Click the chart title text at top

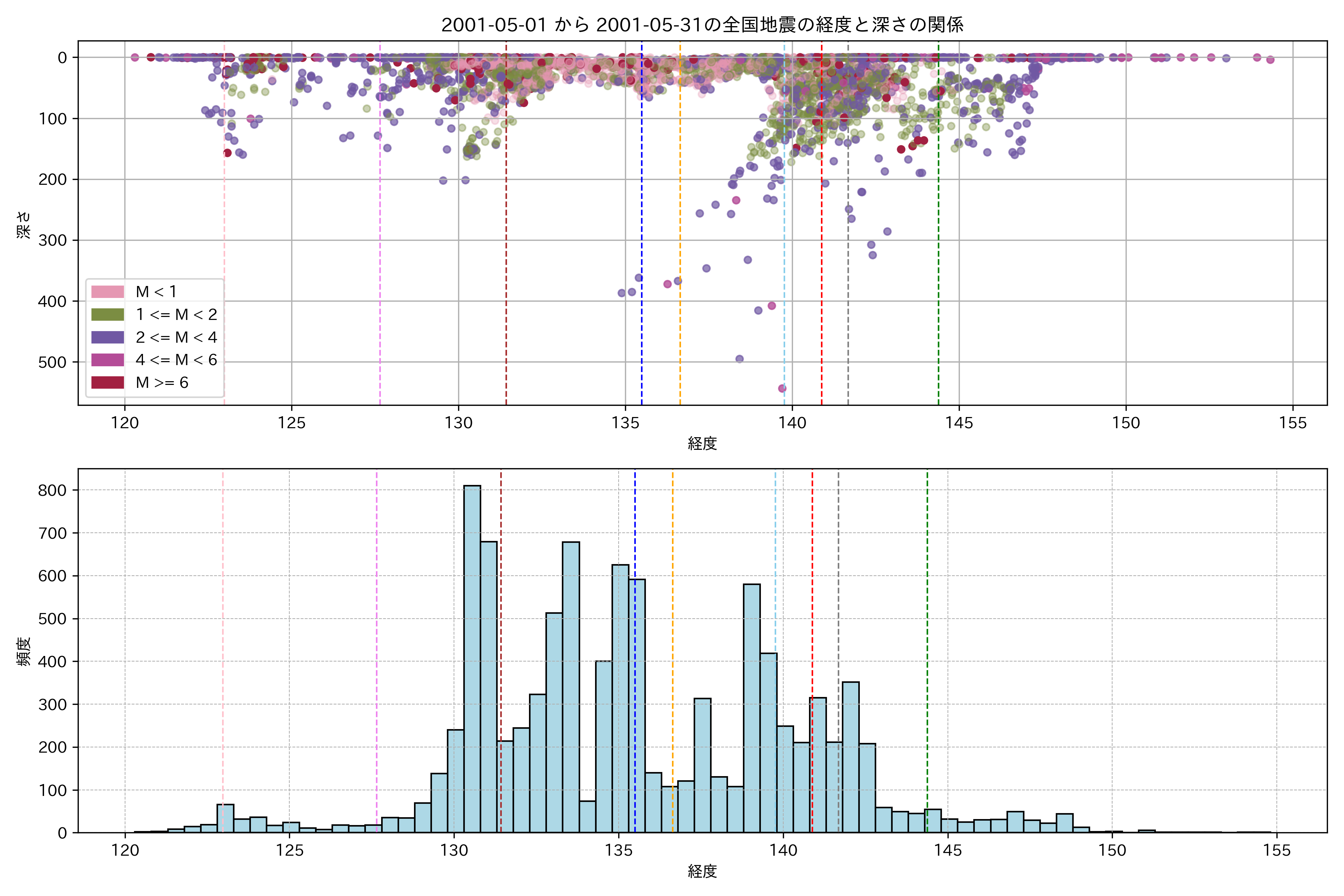tap(702, 25)
